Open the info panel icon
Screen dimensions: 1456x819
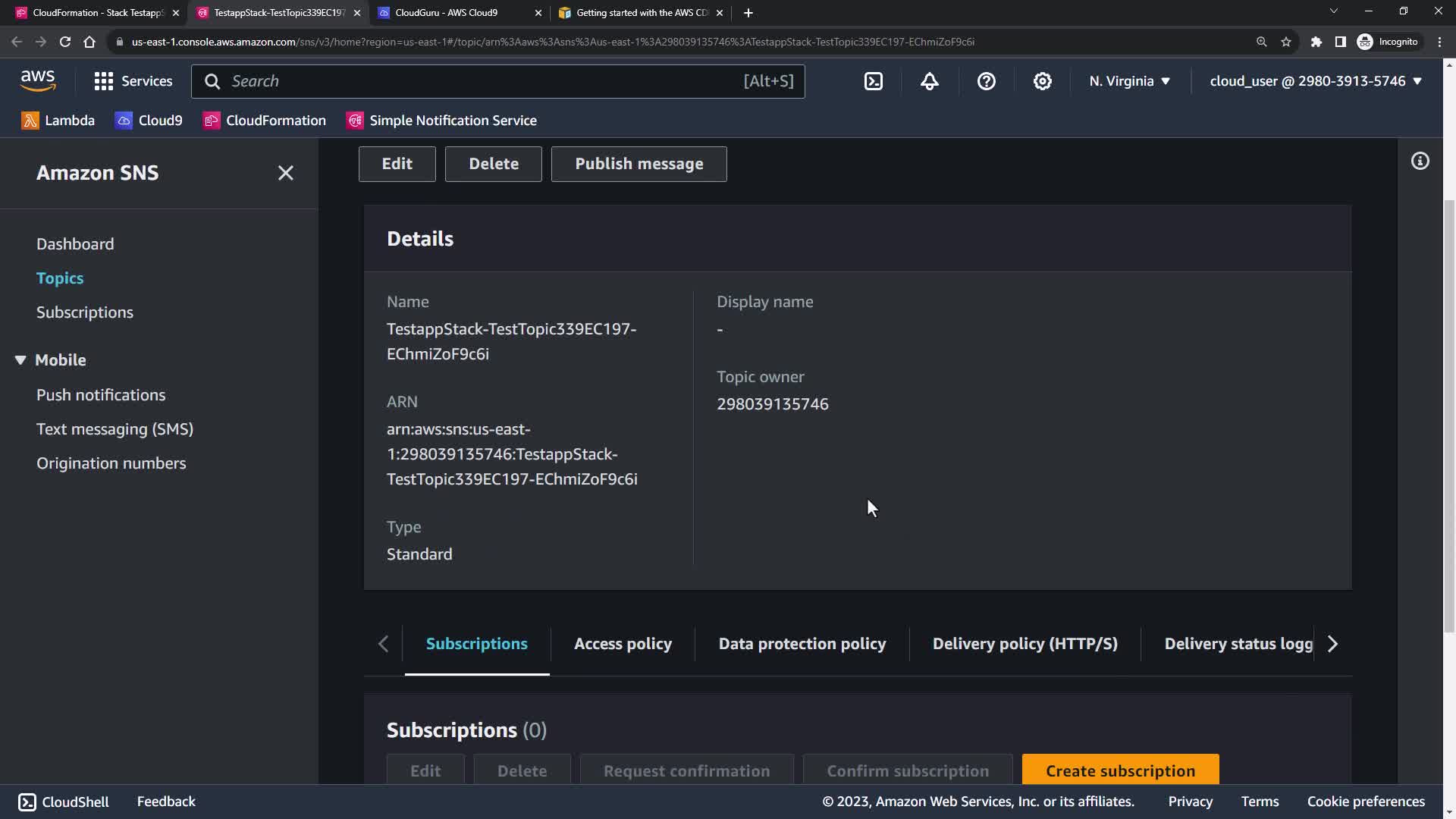(x=1420, y=161)
